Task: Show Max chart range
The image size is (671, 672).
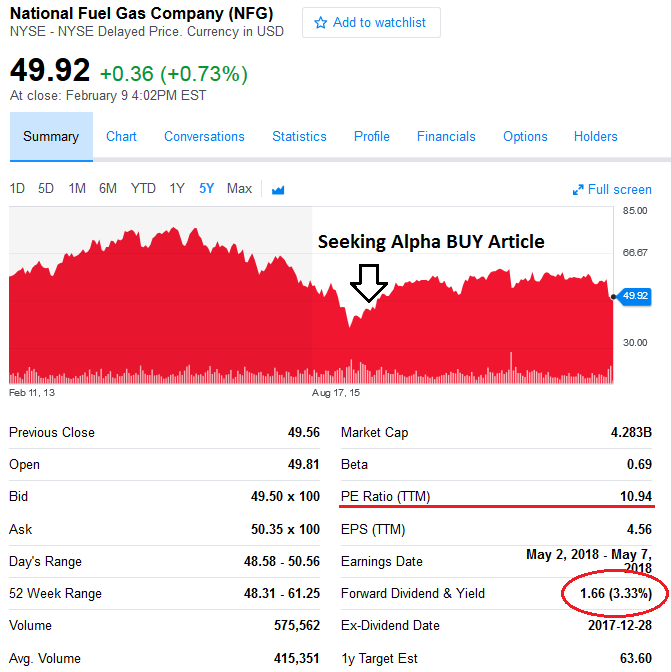Action: coord(239,189)
